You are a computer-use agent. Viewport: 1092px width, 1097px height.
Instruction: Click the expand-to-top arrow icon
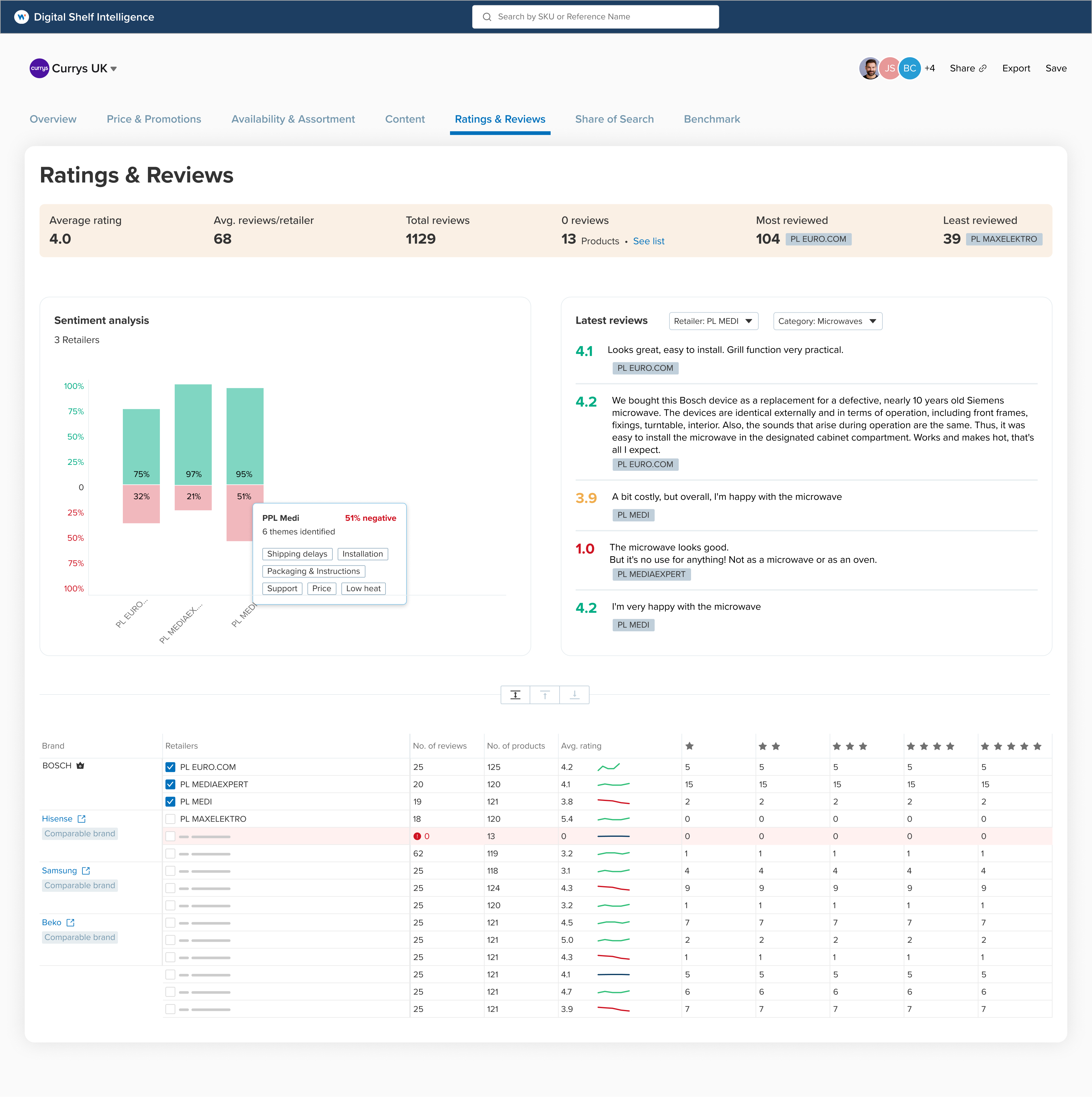click(544, 695)
